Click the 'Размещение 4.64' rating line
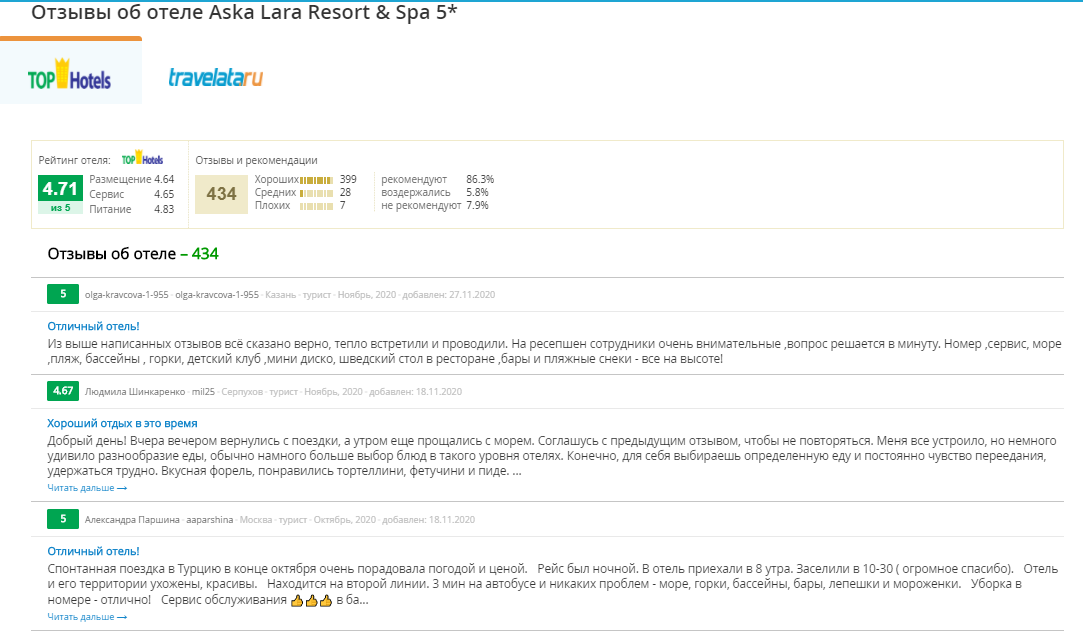This screenshot has height=636, width=1083. [x=131, y=180]
